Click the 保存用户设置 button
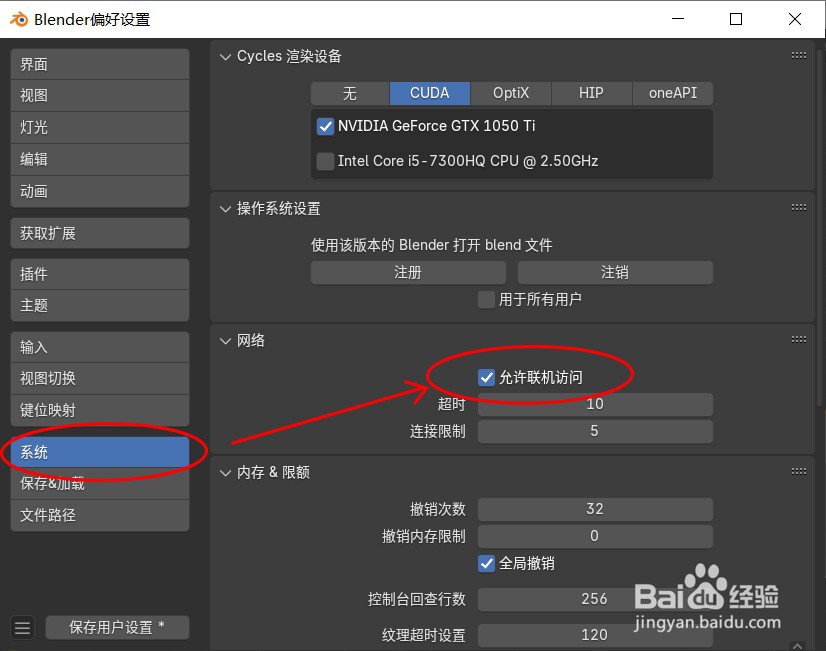This screenshot has width=826, height=651. [x=117, y=627]
